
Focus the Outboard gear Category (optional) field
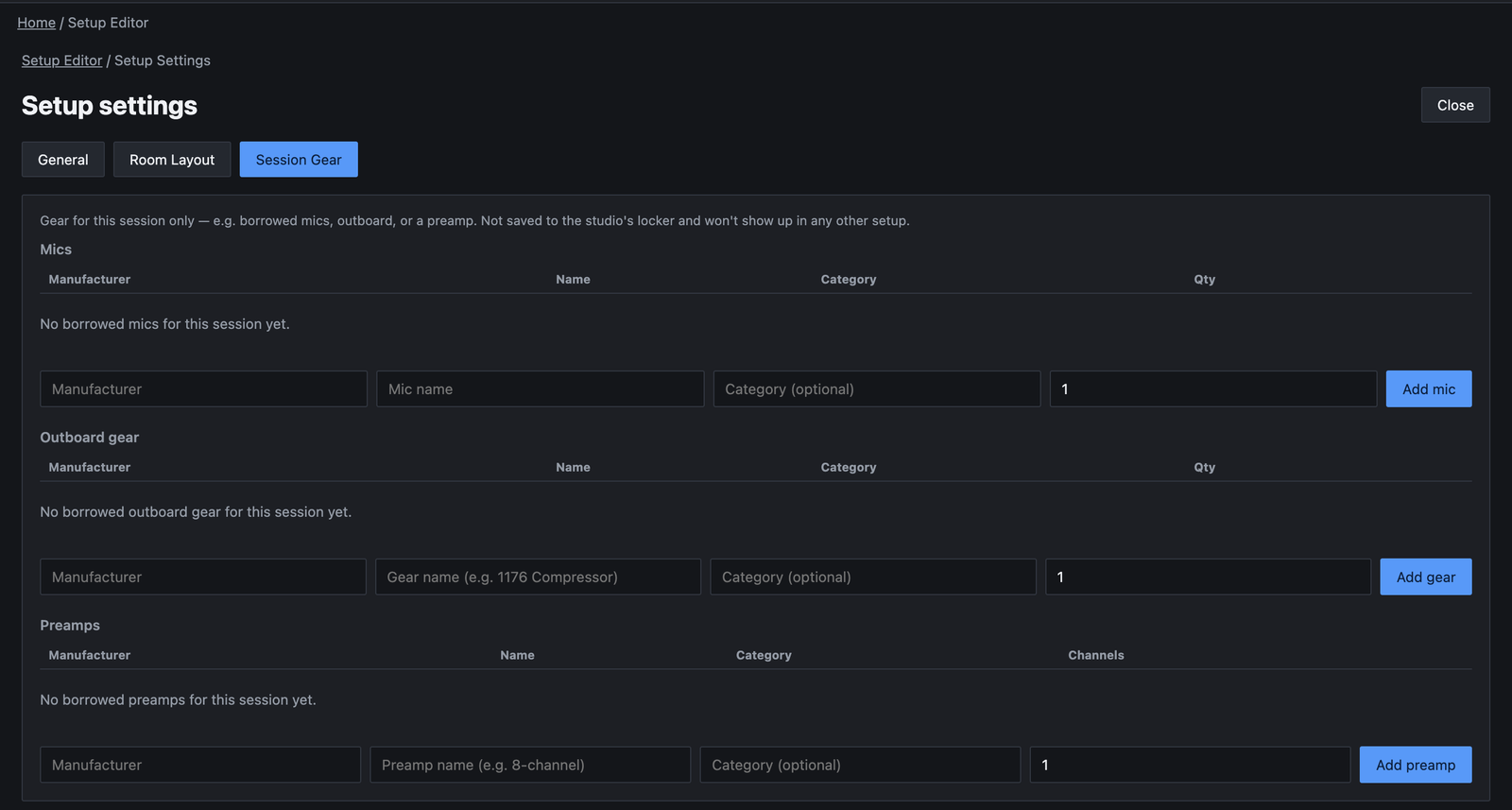coord(873,577)
